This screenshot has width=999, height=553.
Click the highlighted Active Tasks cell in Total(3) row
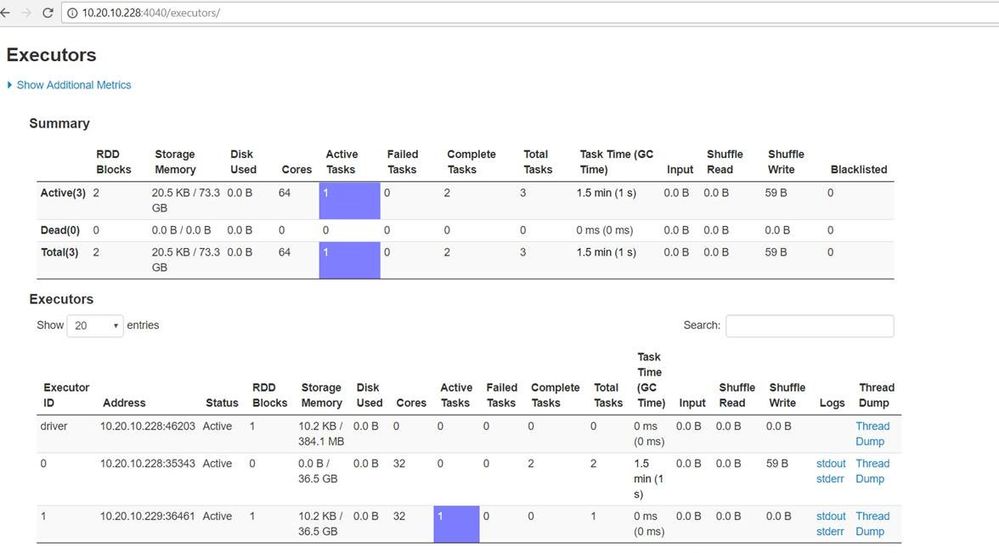[x=349, y=260]
